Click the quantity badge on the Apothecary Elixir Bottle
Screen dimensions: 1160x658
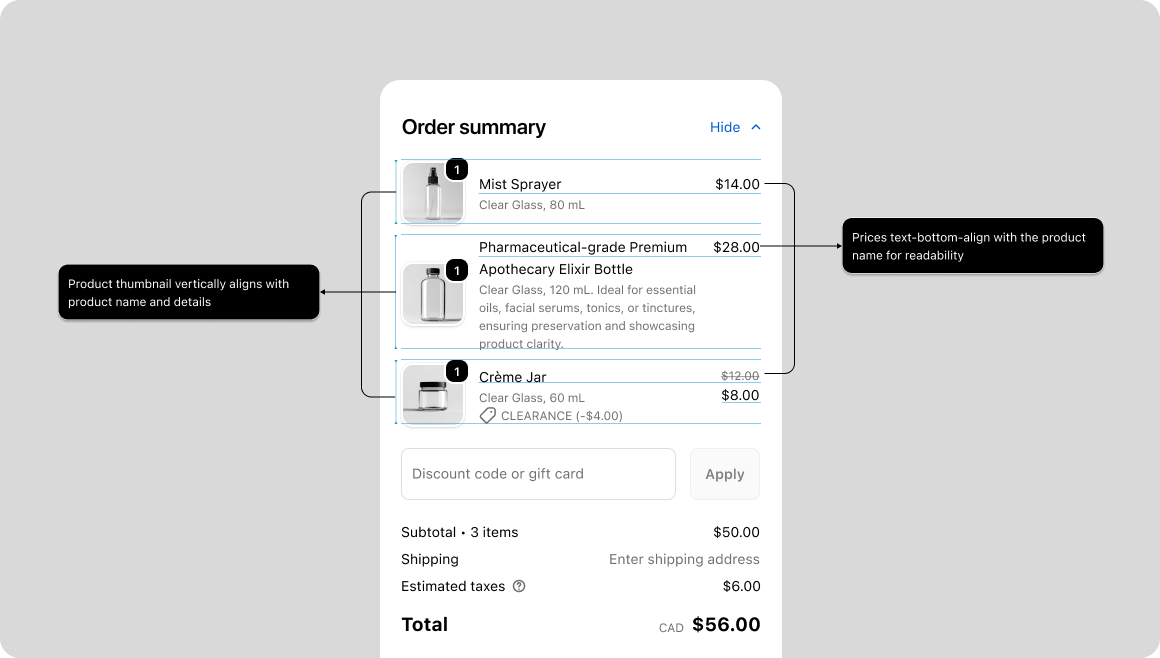pyautogui.click(x=457, y=270)
